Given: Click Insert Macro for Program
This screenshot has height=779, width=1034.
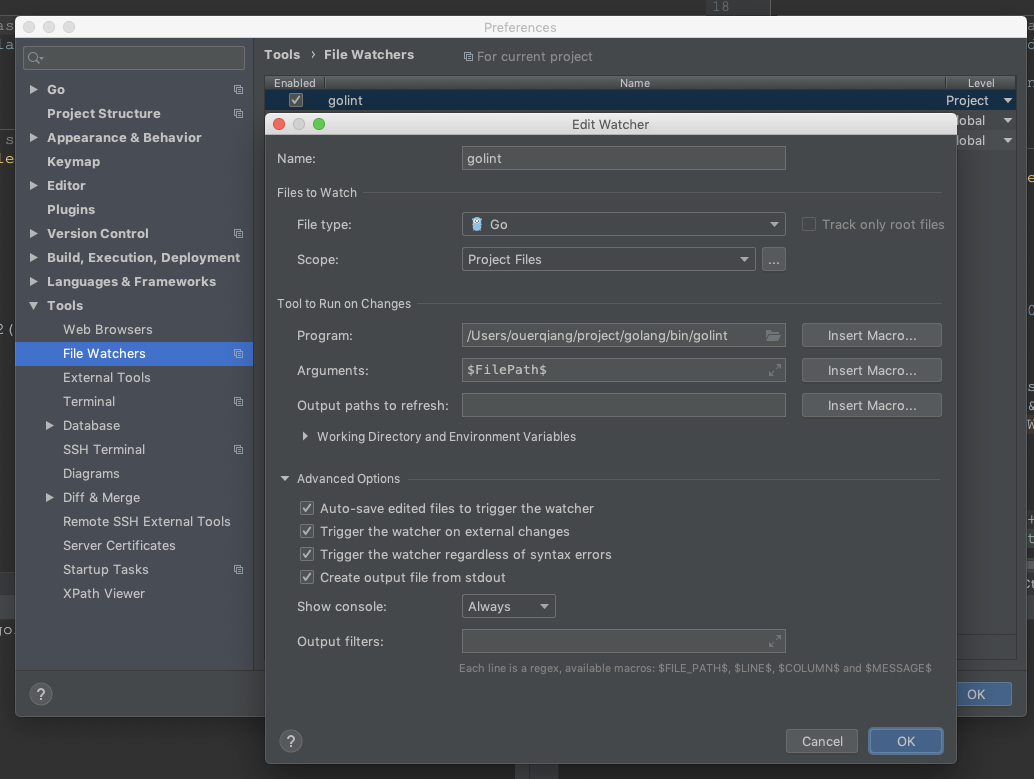Looking at the screenshot, I should pyautogui.click(x=872, y=335).
